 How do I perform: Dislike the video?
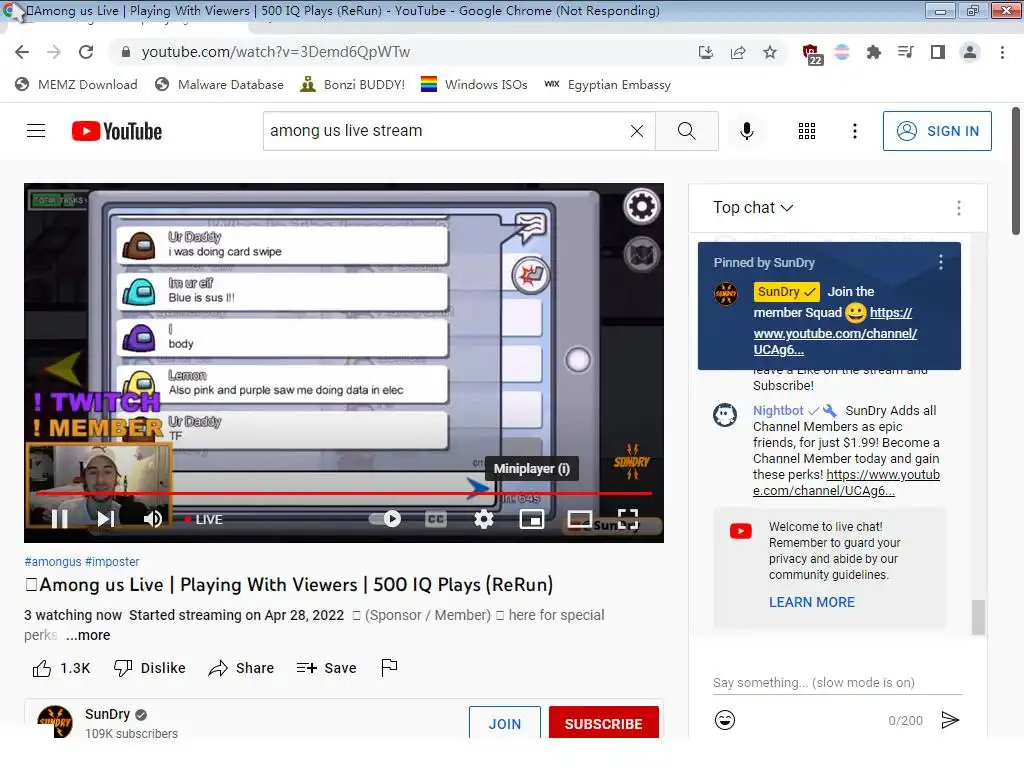(x=150, y=668)
